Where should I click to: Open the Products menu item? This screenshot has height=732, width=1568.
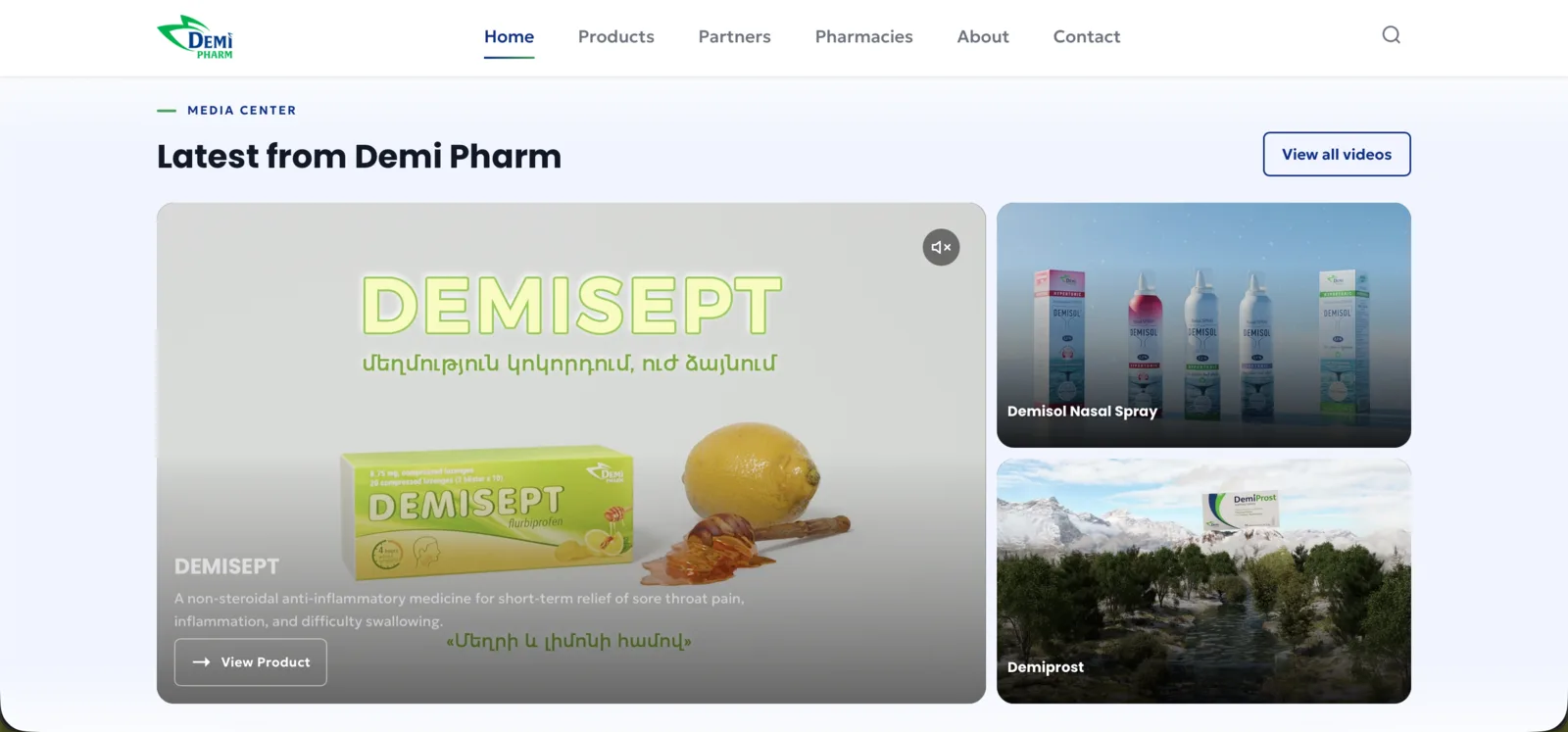pos(615,36)
